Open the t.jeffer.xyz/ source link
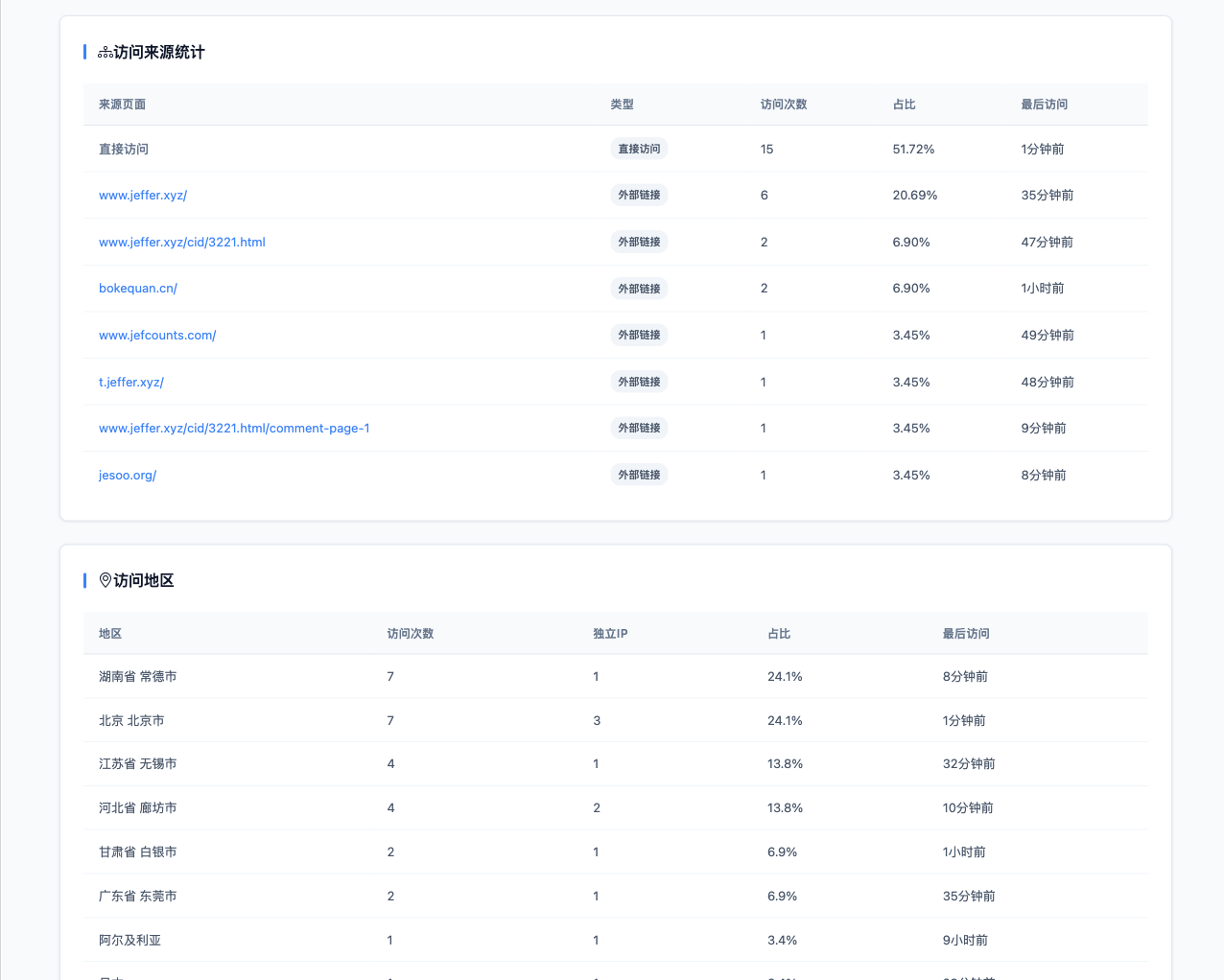The height and width of the screenshot is (980, 1224). pyautogui.click(x=131, y=383)
